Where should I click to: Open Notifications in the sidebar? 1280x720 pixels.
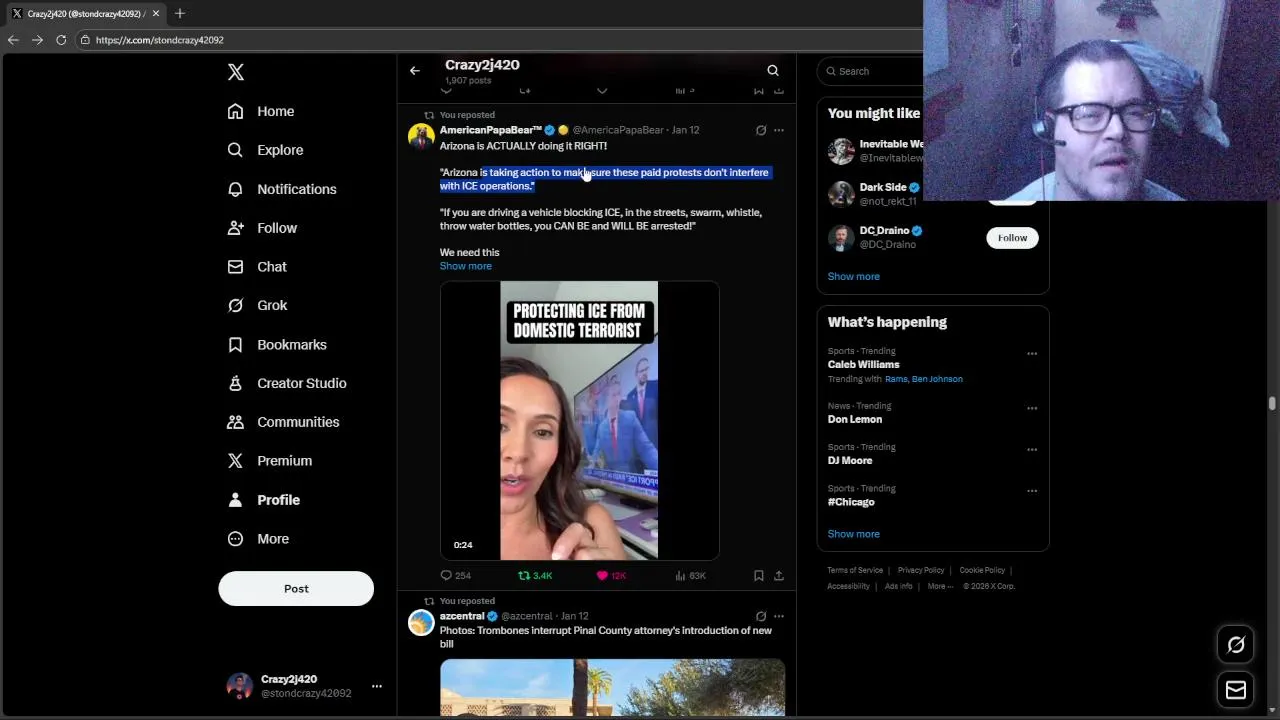(282, 189)
